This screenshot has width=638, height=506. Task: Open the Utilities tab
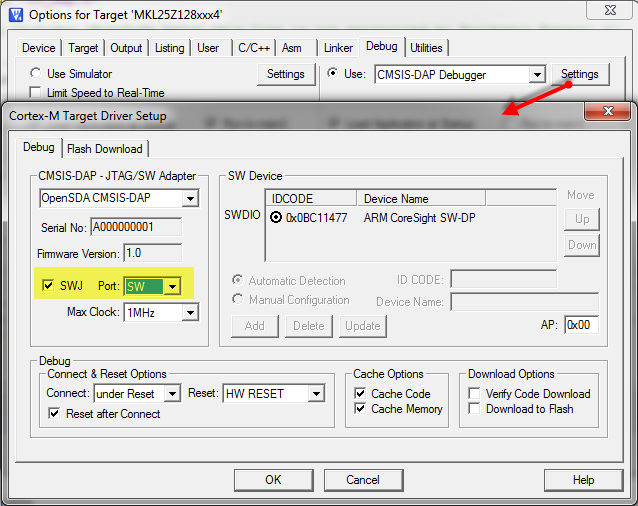pyautogui.click(x=426, y=47)
